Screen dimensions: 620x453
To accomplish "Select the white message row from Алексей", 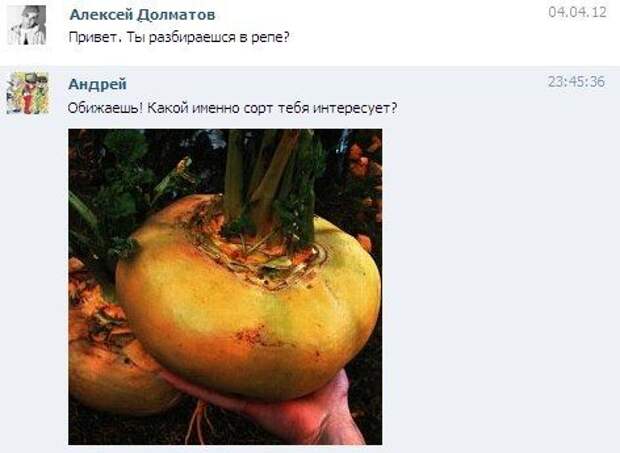I will (310, 33).
